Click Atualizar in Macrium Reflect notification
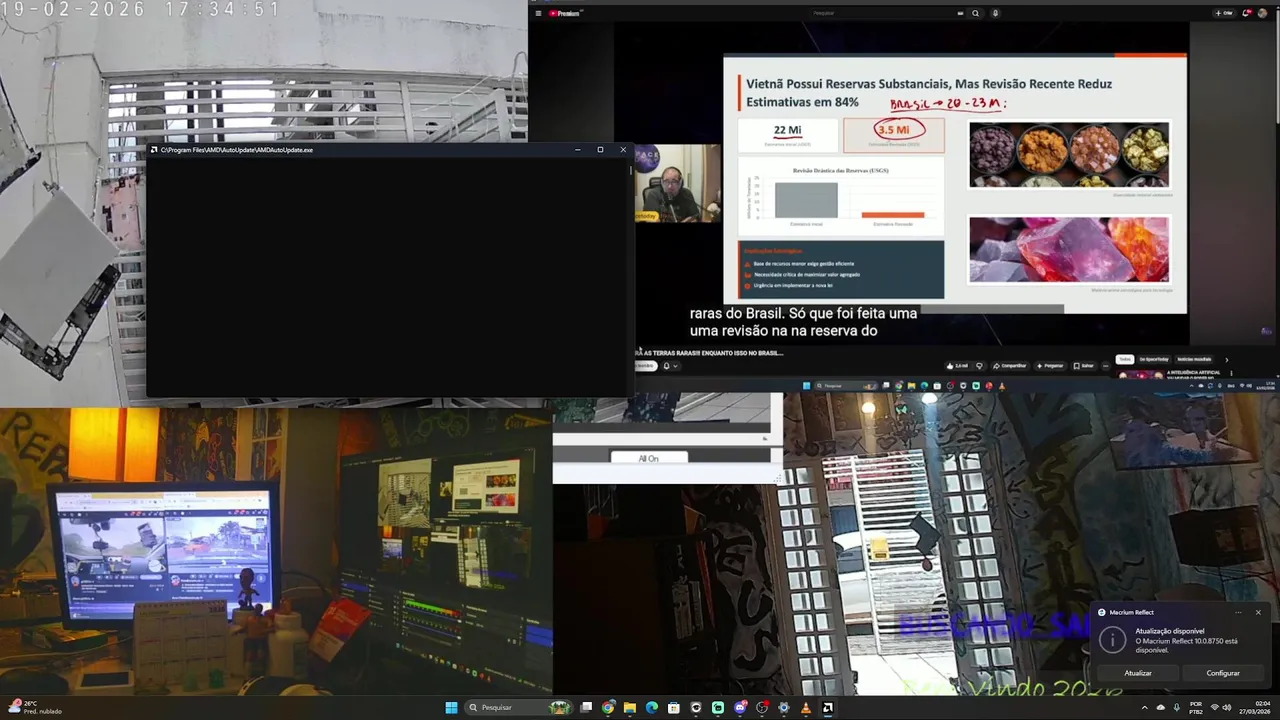 (1138, 673)
